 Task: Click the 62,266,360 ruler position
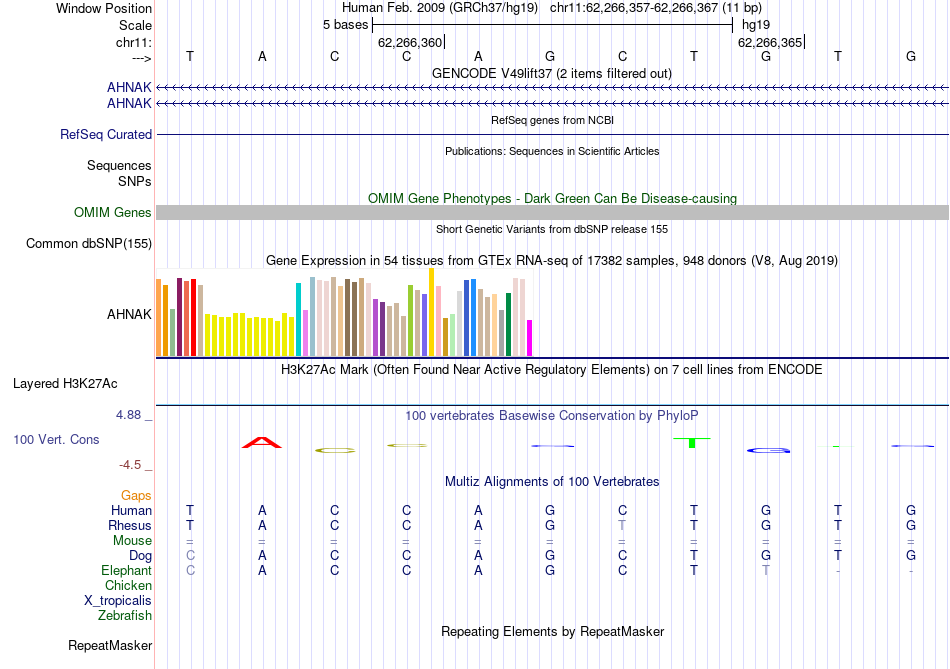(x=410, y=42)
